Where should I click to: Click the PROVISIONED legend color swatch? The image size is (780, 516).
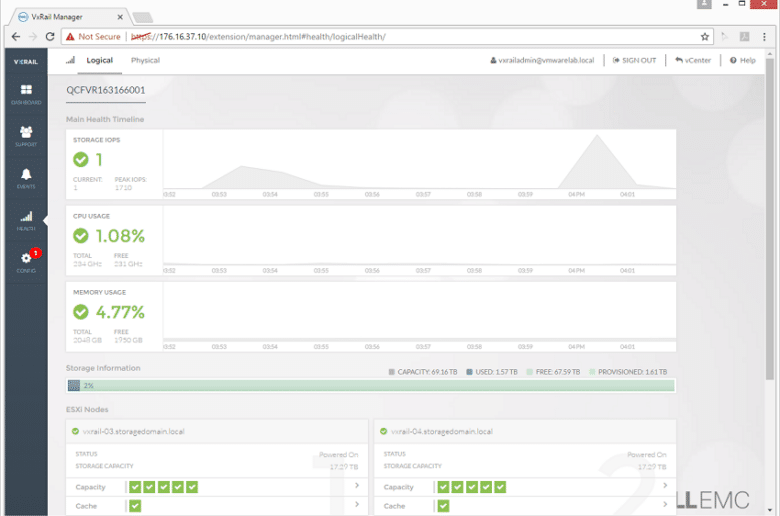coord(592,372)
